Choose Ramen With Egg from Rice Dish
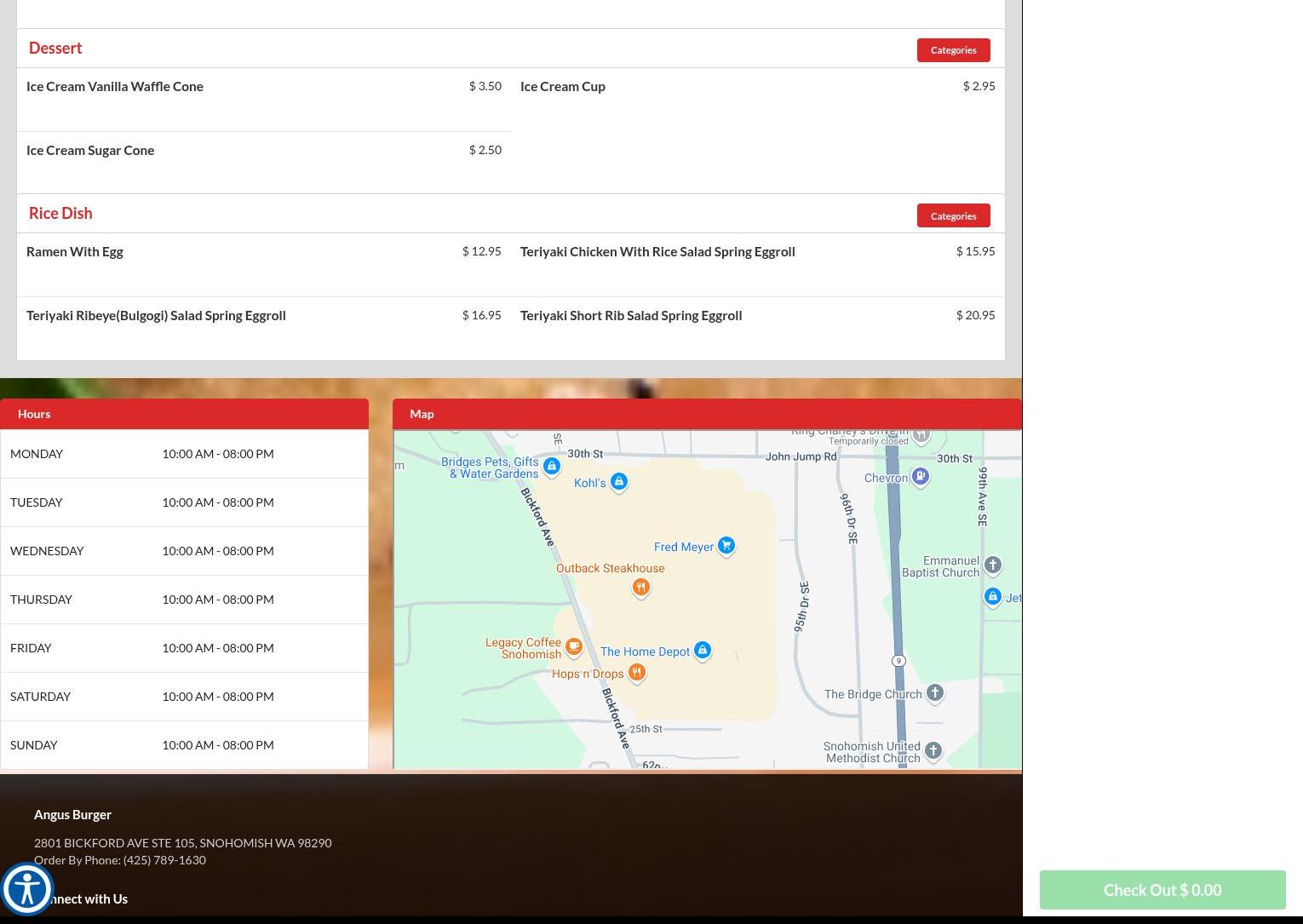Viewport: 1303px width, 924px height. 75,252
